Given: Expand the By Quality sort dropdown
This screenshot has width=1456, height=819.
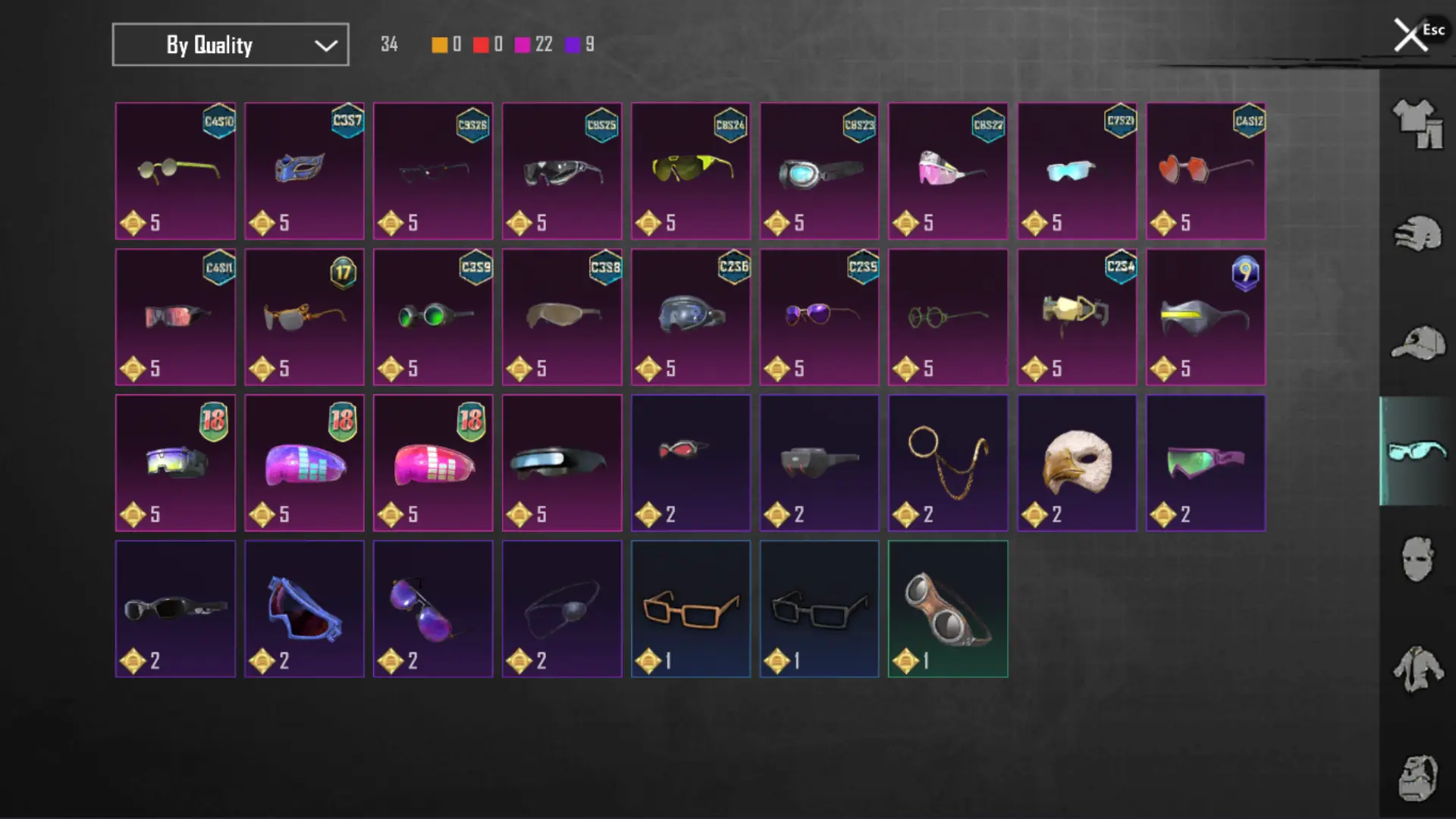Looking at the screenshot, I should pyautogui.click(x=231, y=45).
